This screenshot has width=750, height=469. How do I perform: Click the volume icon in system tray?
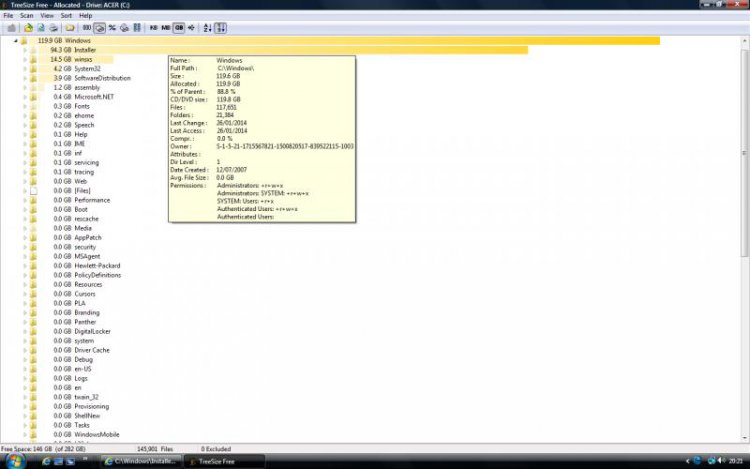721,461
